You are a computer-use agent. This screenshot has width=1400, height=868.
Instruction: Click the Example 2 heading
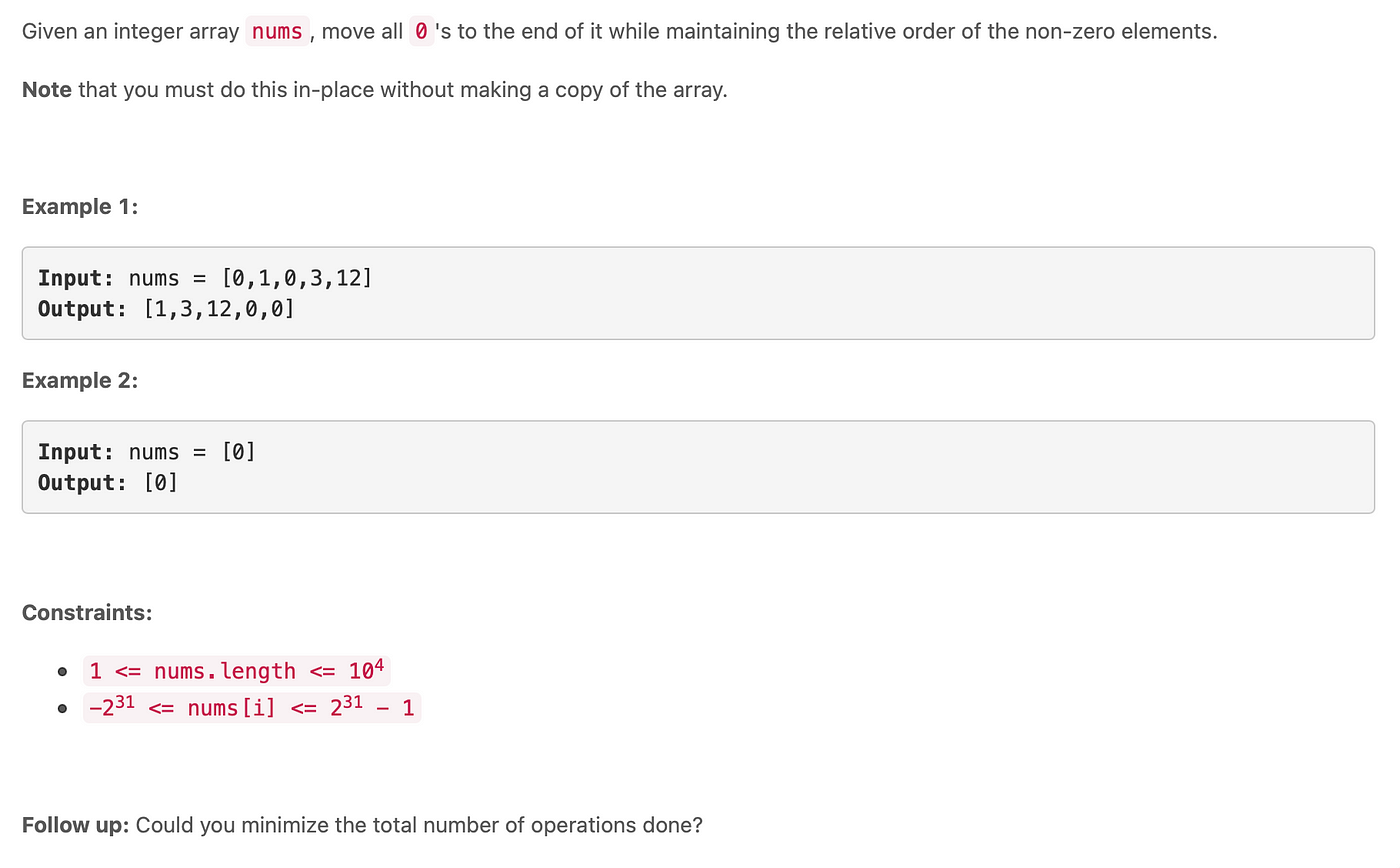point(80,381)
